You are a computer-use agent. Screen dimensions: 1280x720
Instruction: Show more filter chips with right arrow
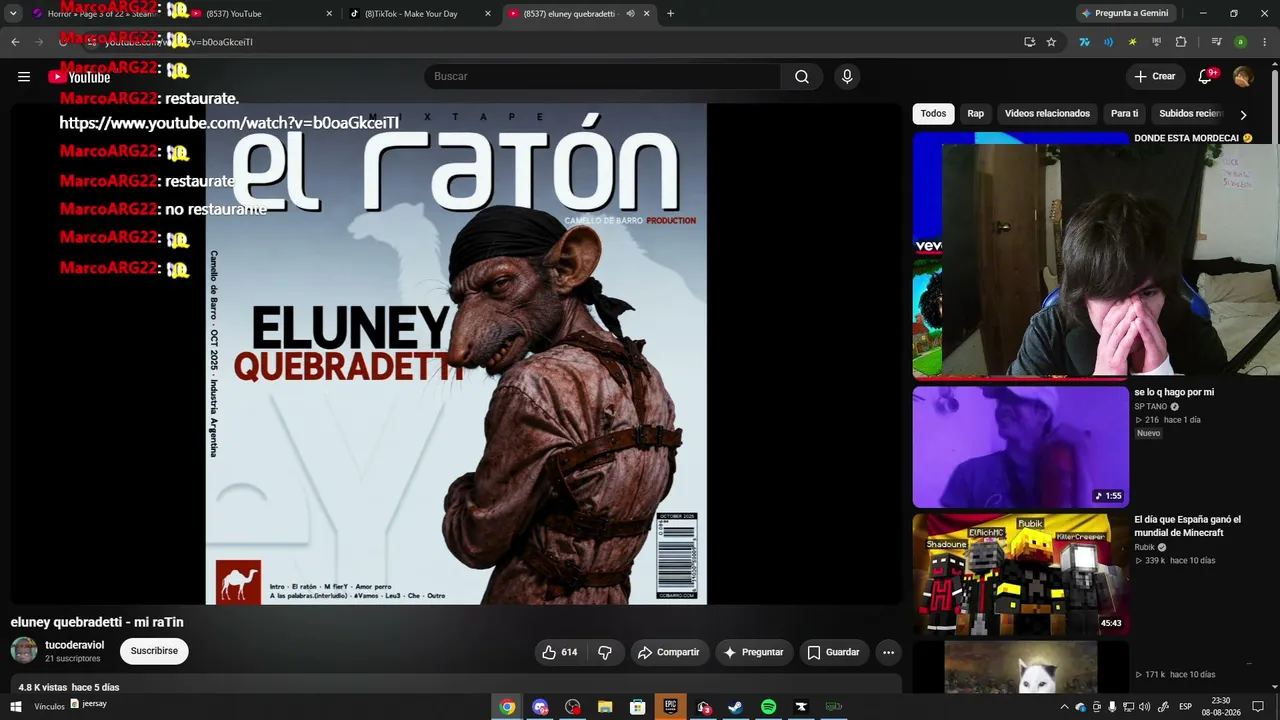pyautogui.click(x=1243, y=115)
